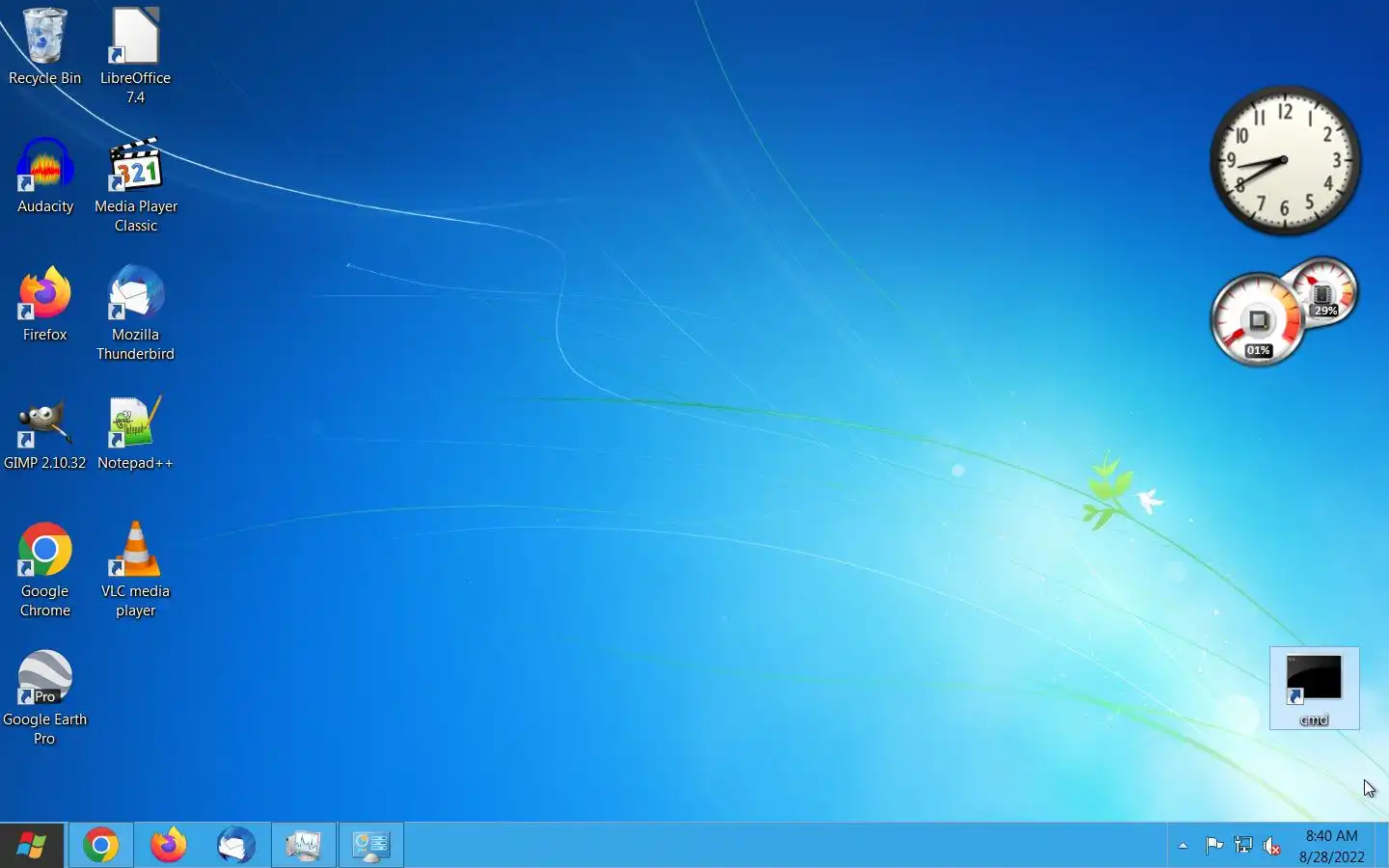Select the VLC media player shortcut
This screenshot has width=1389, height=868.
[x=135, y=570]
